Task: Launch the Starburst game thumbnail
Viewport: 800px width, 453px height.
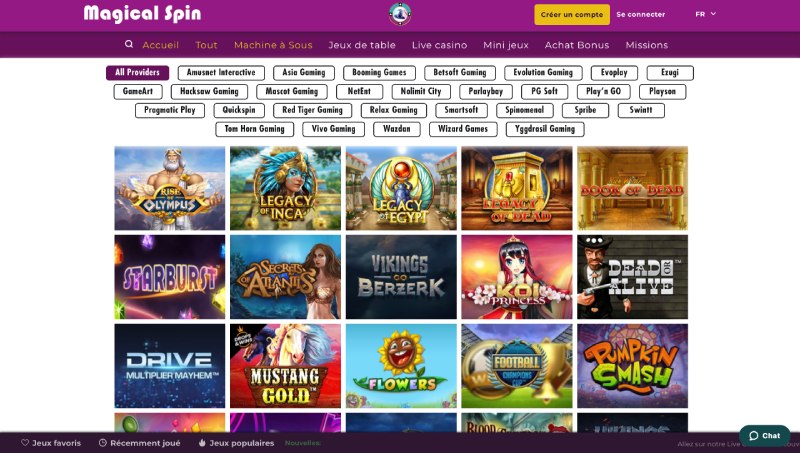Action: 169,277
